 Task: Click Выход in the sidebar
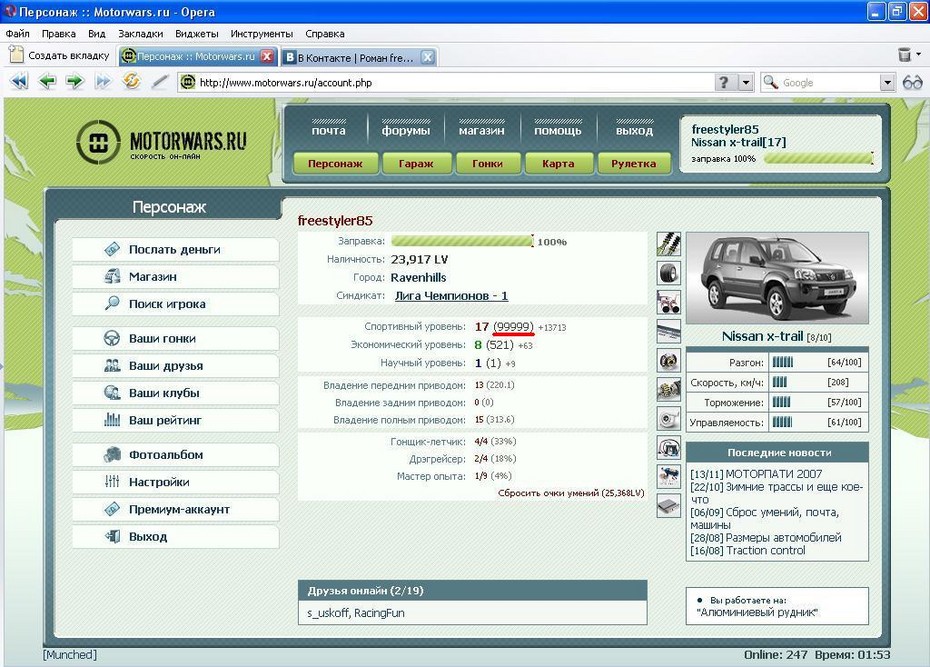176,537
